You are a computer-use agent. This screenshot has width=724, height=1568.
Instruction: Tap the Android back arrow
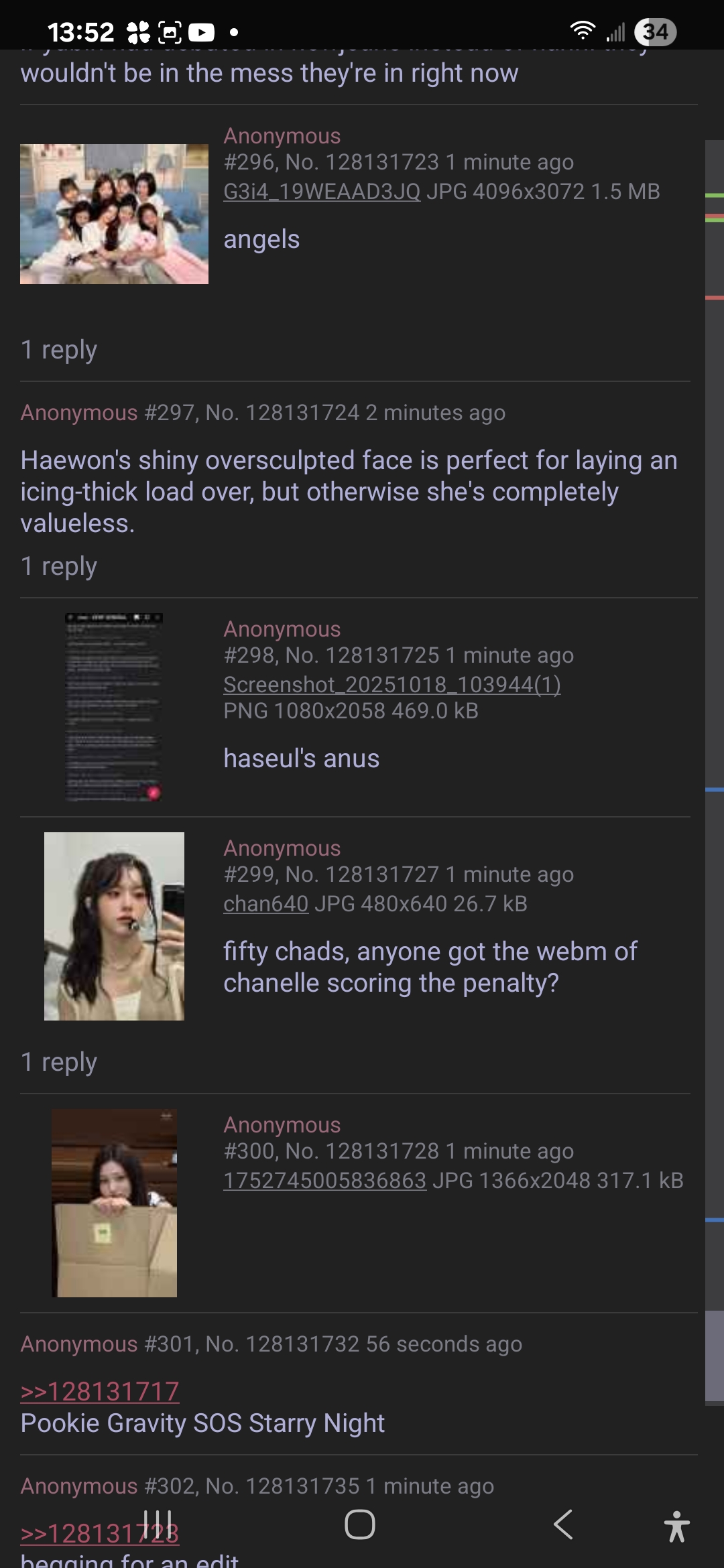(563, 1525)
